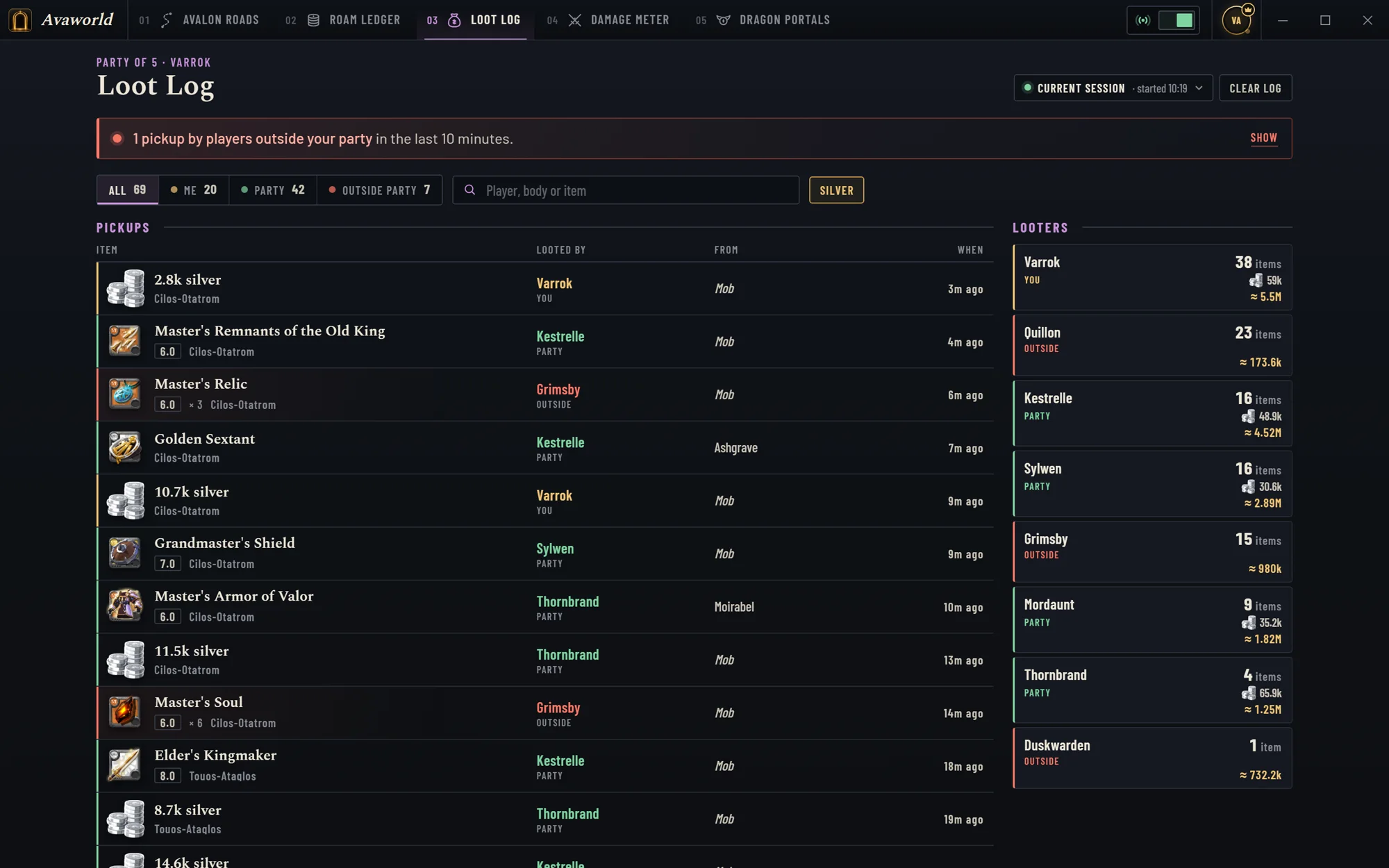The image size is (1389, 868).
Task: Click the 11.5k silver coin icon
Action: 126,660
